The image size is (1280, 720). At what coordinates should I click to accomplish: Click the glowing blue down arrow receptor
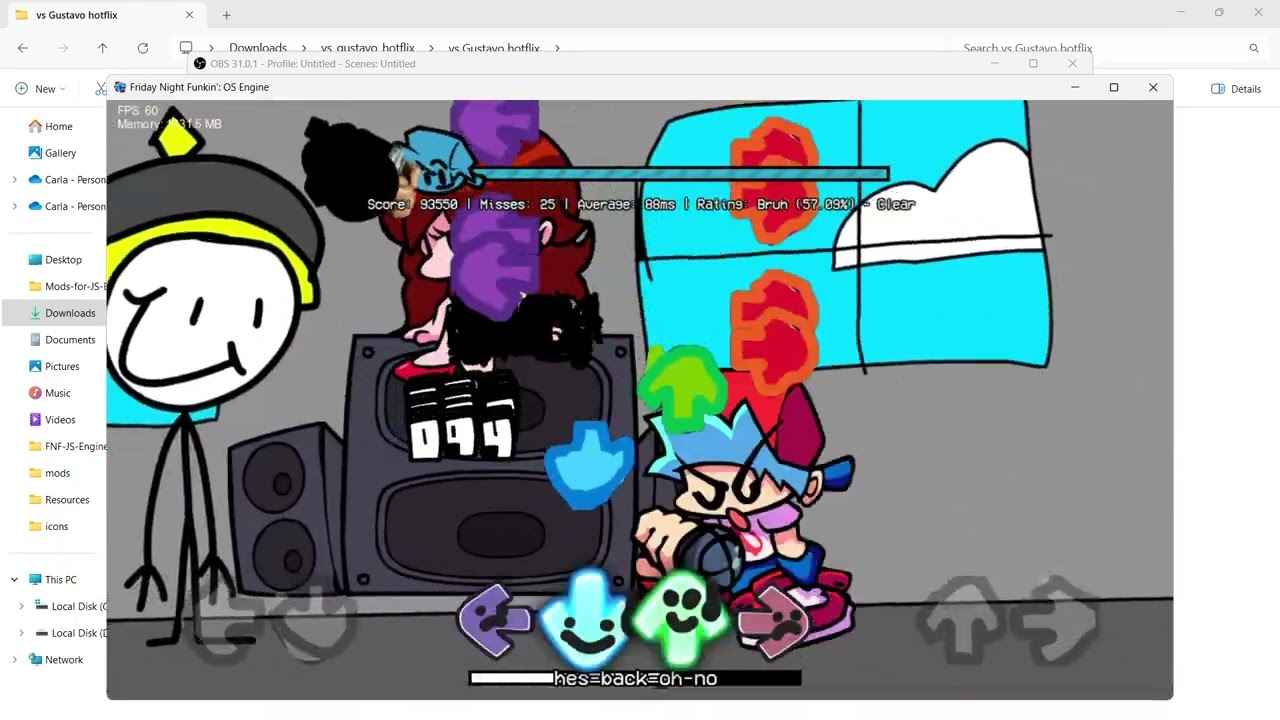click(586, 620)
